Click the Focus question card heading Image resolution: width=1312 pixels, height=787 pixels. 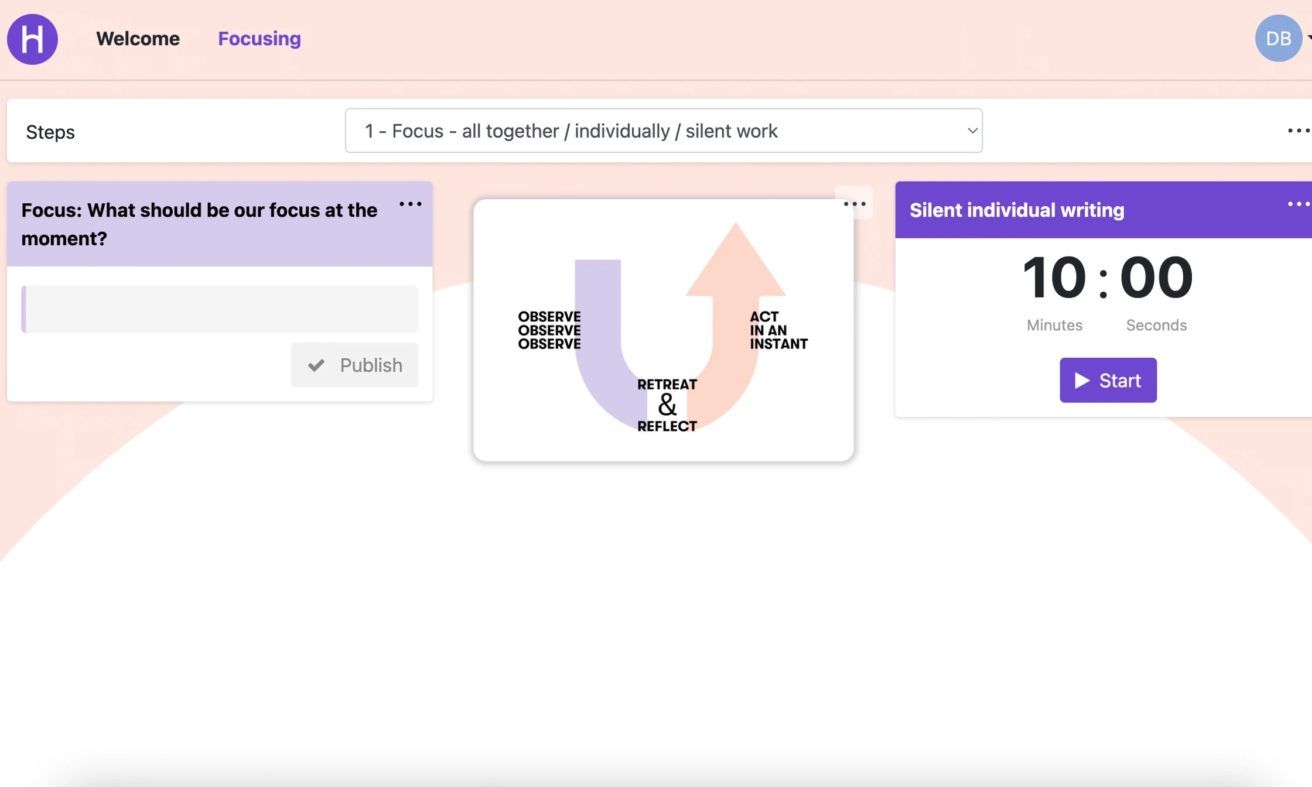pos(200,224)
